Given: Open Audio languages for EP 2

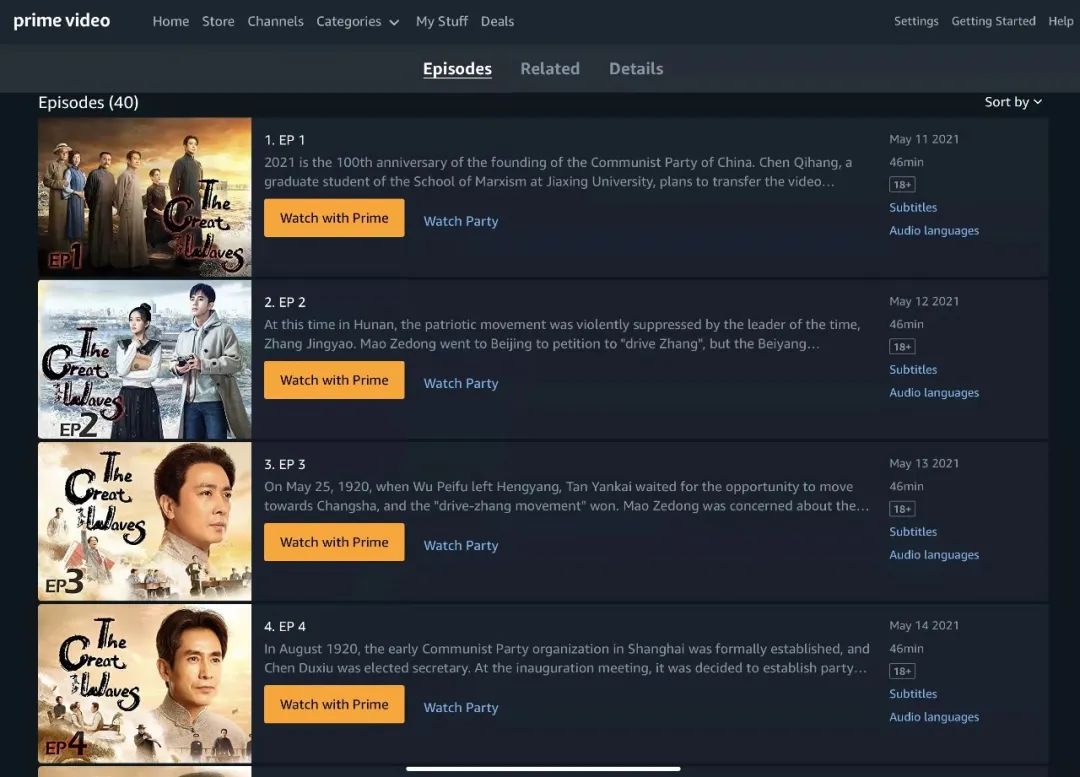Looking at the screenshot, I should click(934, 393).
